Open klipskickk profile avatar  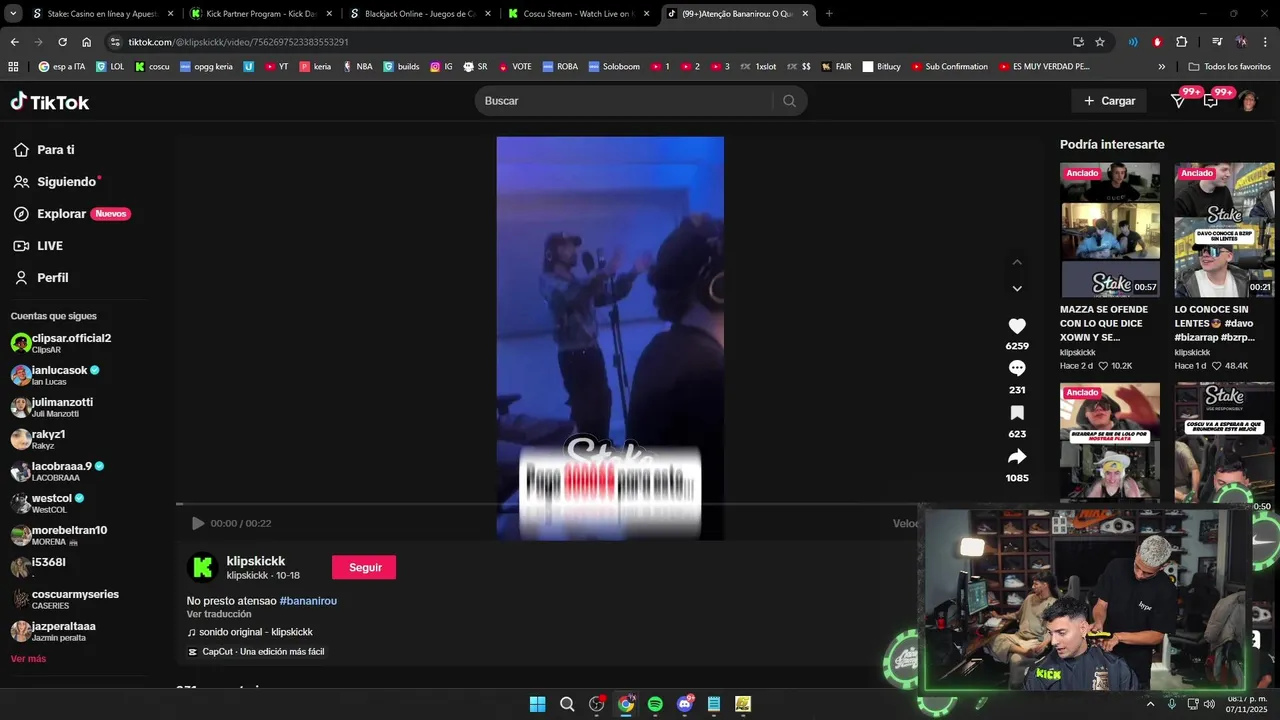(203, 568)
